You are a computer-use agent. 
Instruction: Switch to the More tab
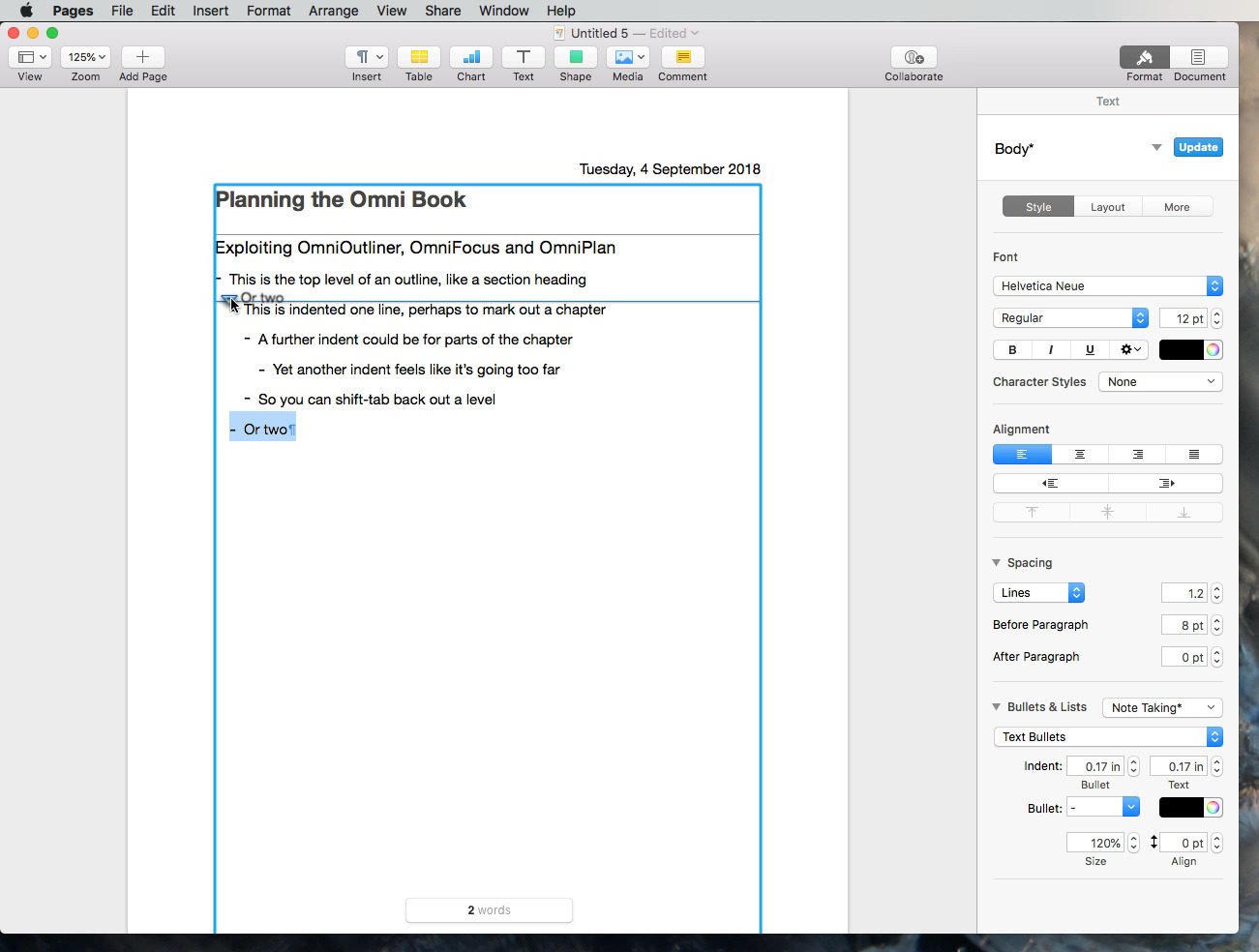pos(1177,207)
